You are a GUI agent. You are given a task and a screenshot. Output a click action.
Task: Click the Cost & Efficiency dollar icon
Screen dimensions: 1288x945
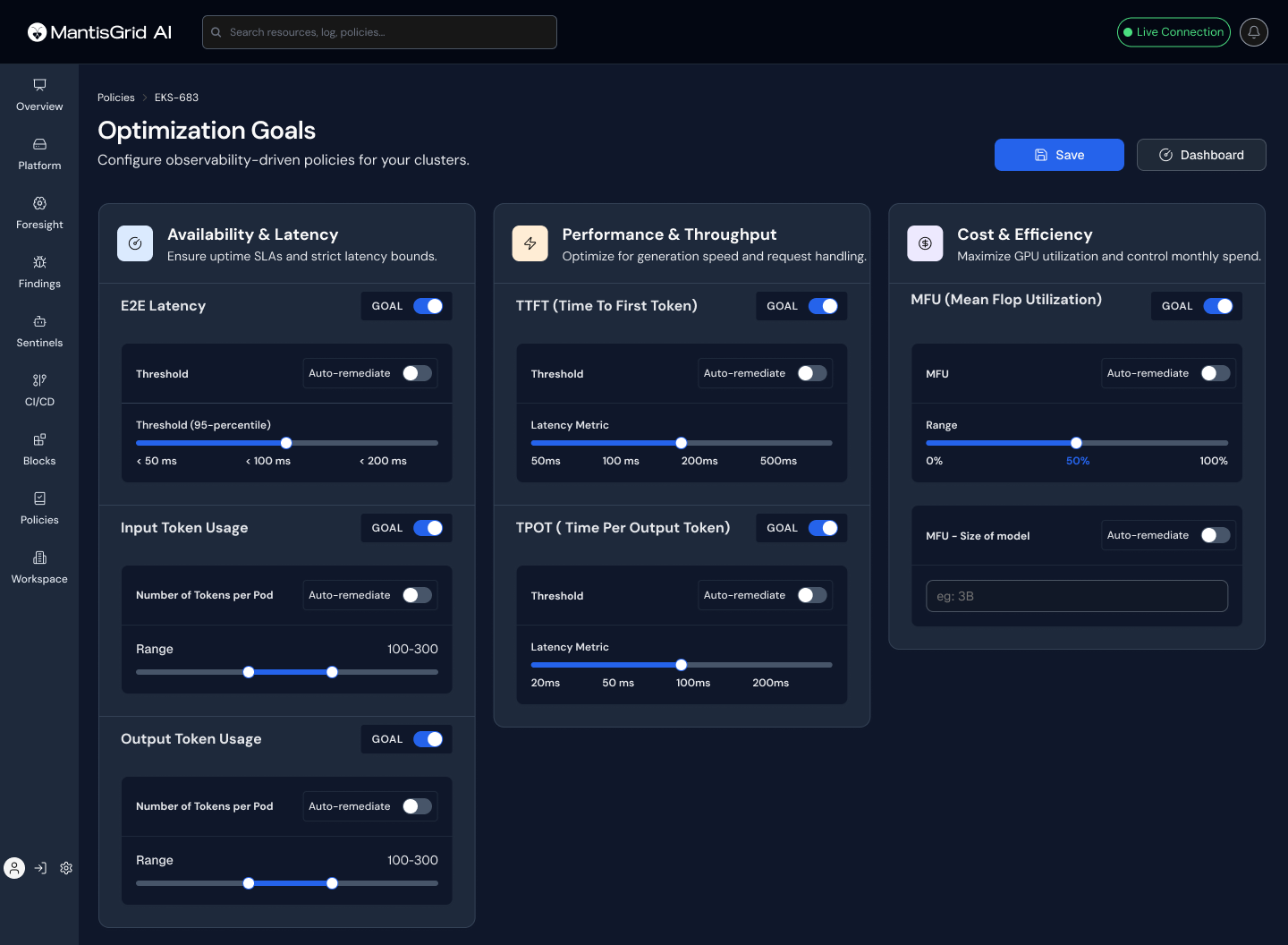pos(925,243)
